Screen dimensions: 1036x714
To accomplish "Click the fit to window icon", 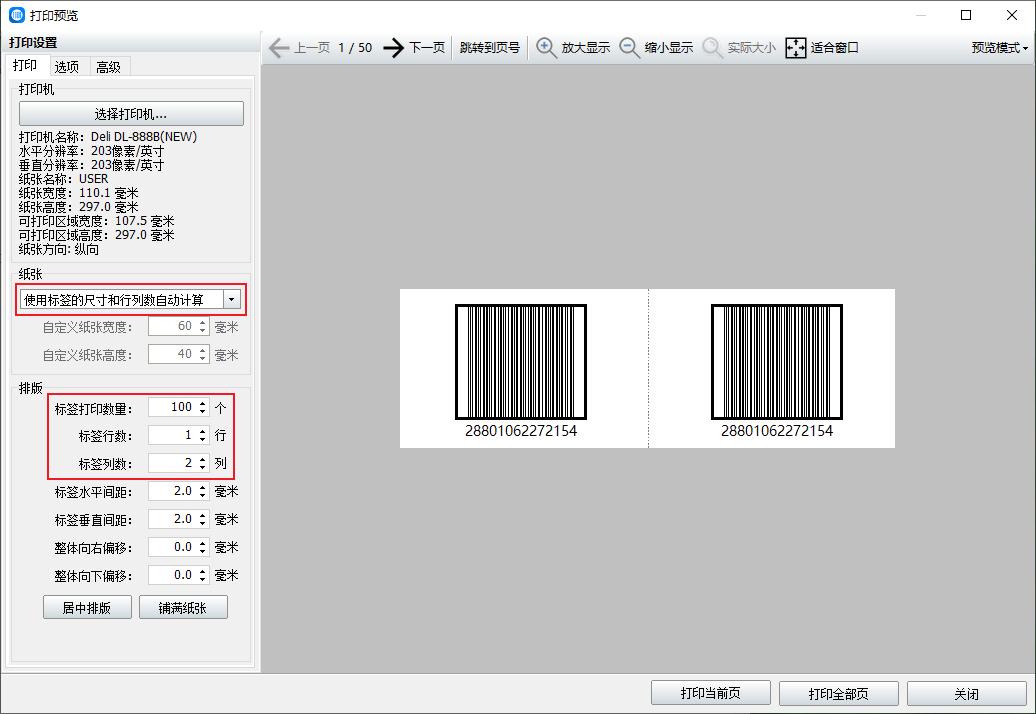I will (796, 47).
